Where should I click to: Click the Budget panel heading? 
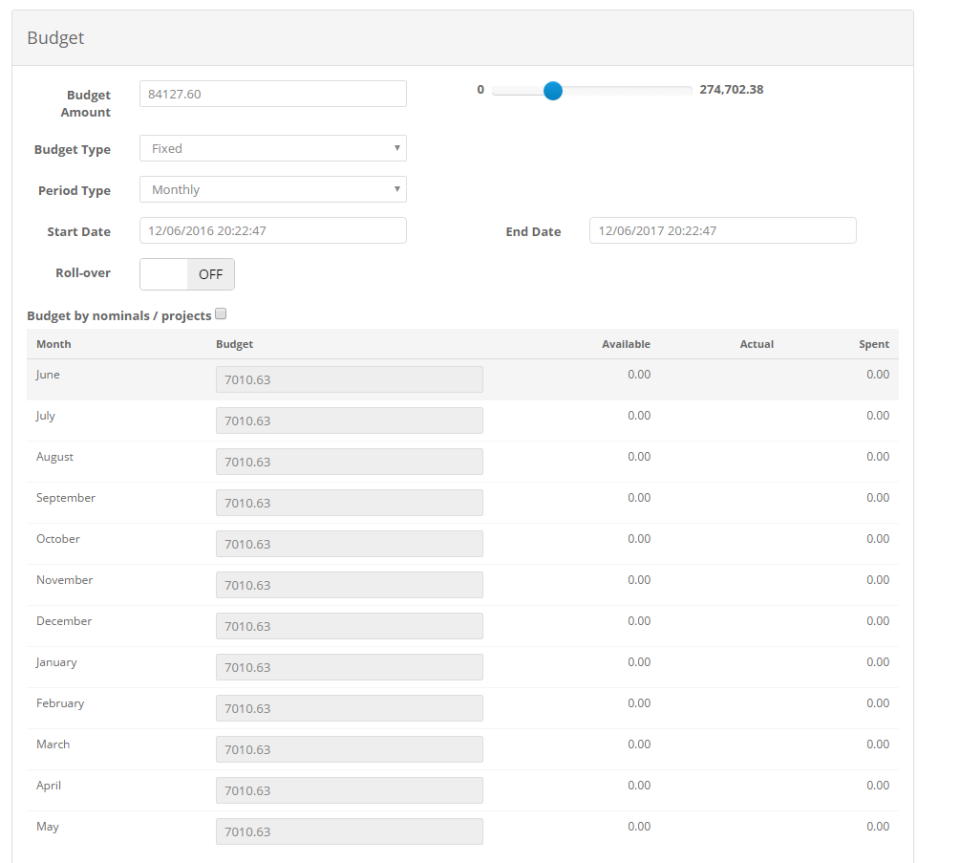[x=56, y=38]
